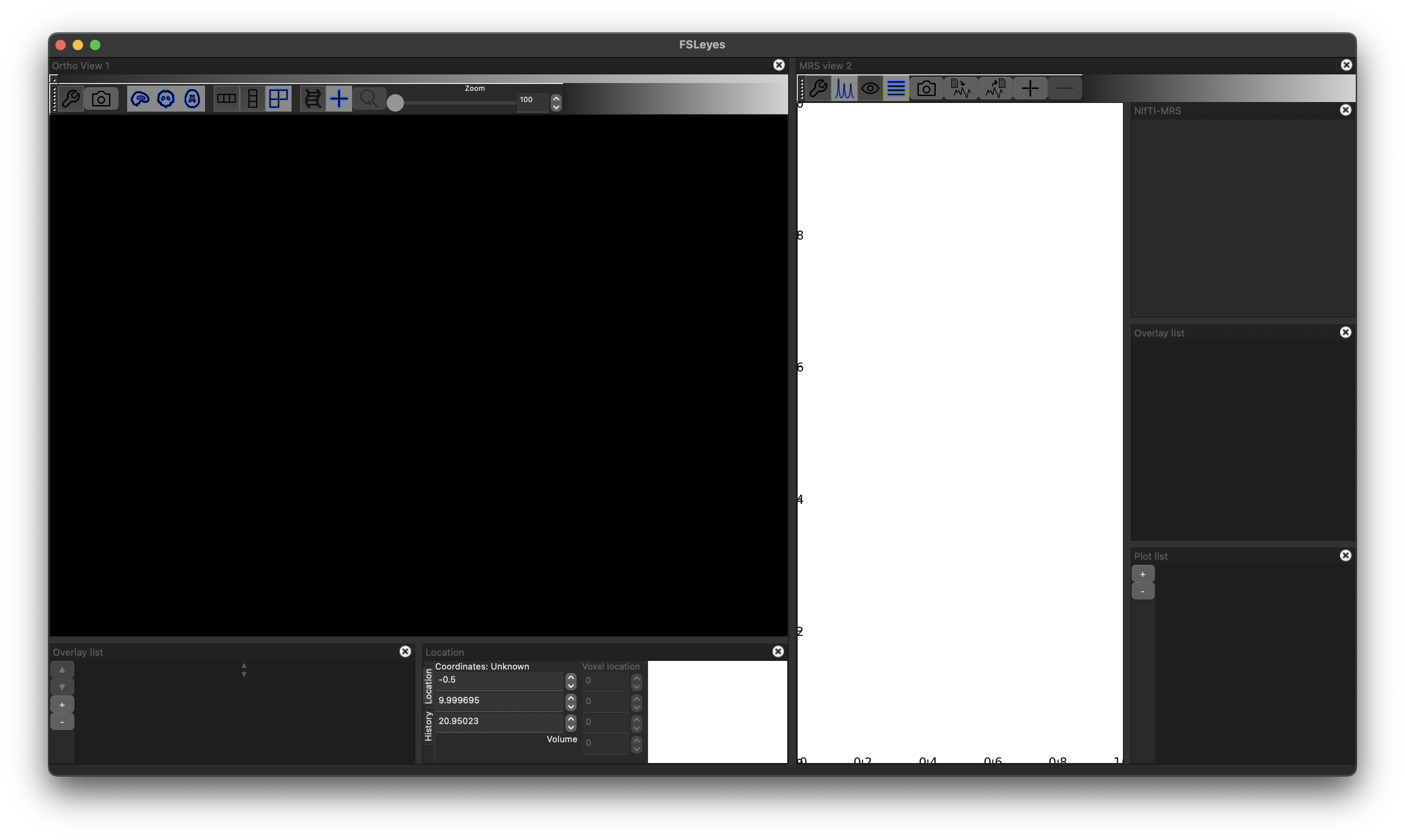Image resolution: width=1405 pixels, height=840 pixels.
Task: Click the export data series icon
Action: 995,88
